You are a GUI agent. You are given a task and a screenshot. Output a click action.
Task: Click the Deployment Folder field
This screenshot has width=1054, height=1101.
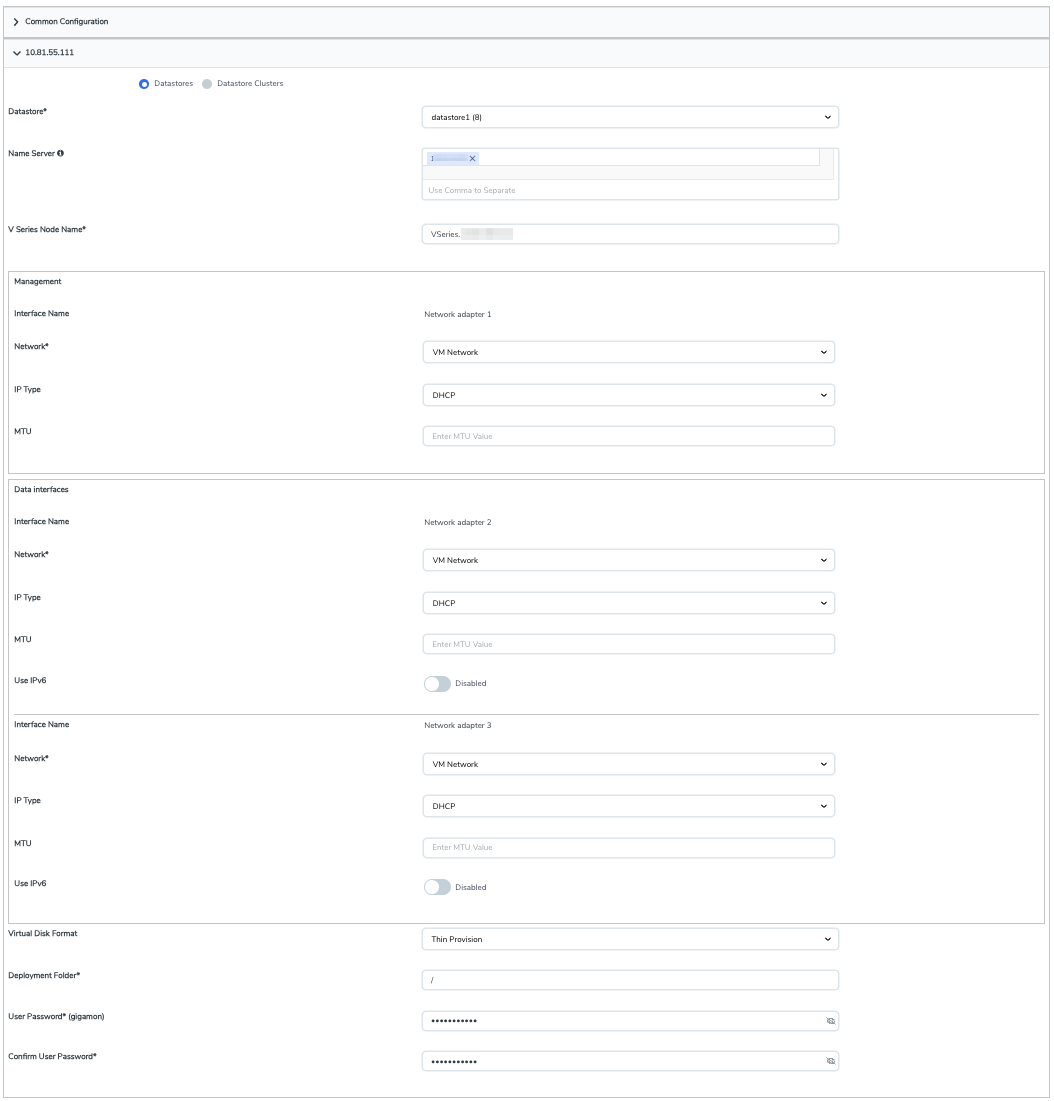tap(630, 980)
